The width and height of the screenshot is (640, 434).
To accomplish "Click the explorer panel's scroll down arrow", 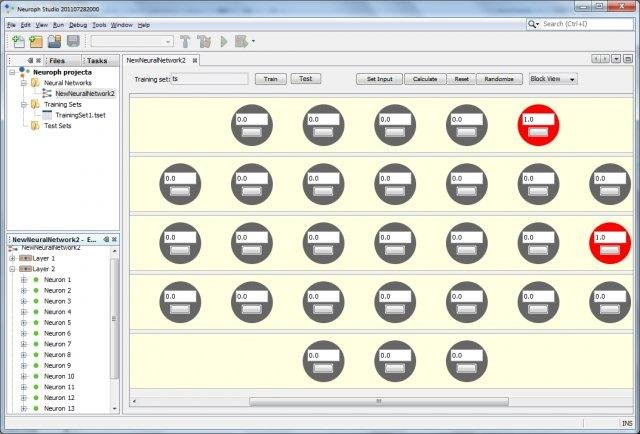I will pos(114,408).
